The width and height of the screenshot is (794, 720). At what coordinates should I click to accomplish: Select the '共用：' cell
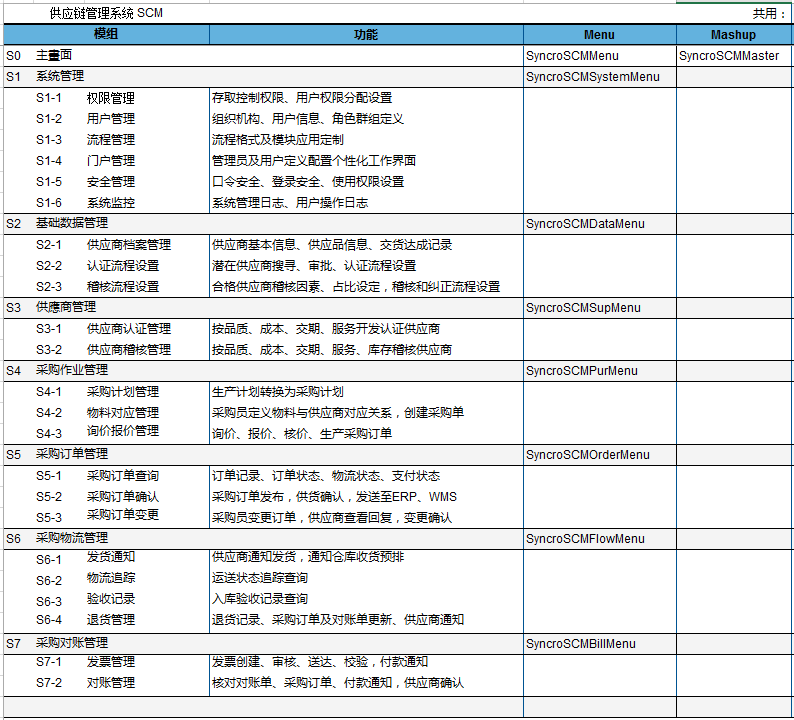pyautogui.click(x=768, y=14)
